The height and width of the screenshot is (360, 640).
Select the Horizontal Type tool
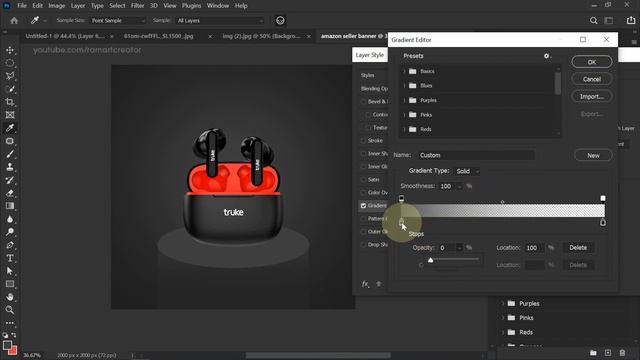(x=10, y=258)
